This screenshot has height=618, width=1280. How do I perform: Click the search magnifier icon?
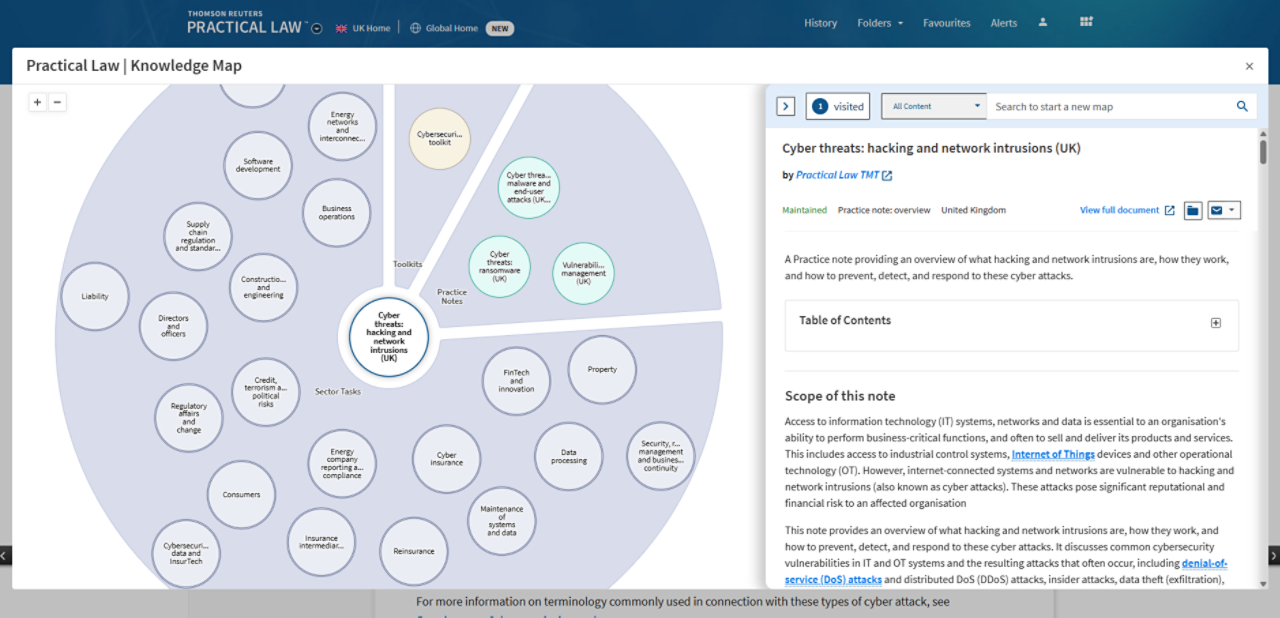click(1242, 107)
